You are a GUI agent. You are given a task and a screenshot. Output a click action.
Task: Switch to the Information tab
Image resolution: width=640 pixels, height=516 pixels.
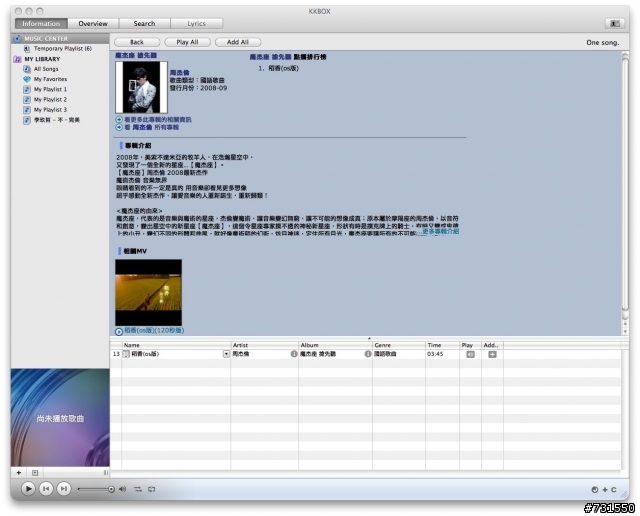pyautogui.click(x=41, y=24)
